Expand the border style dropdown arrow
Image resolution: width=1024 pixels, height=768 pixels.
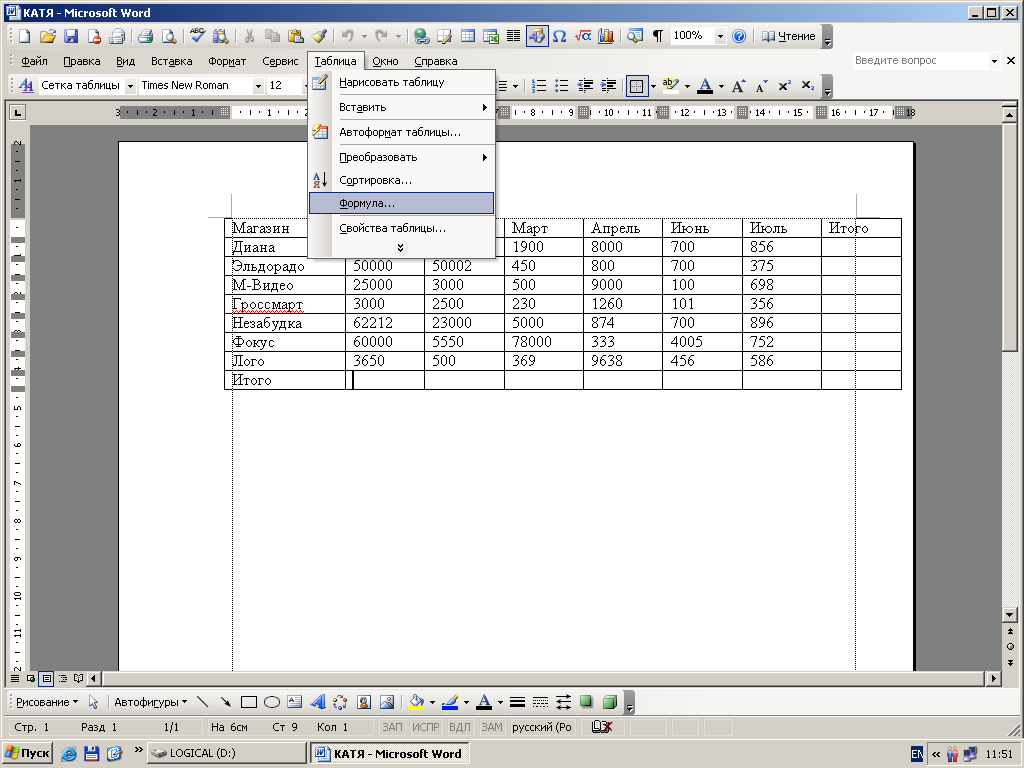(x=653, y=86)
